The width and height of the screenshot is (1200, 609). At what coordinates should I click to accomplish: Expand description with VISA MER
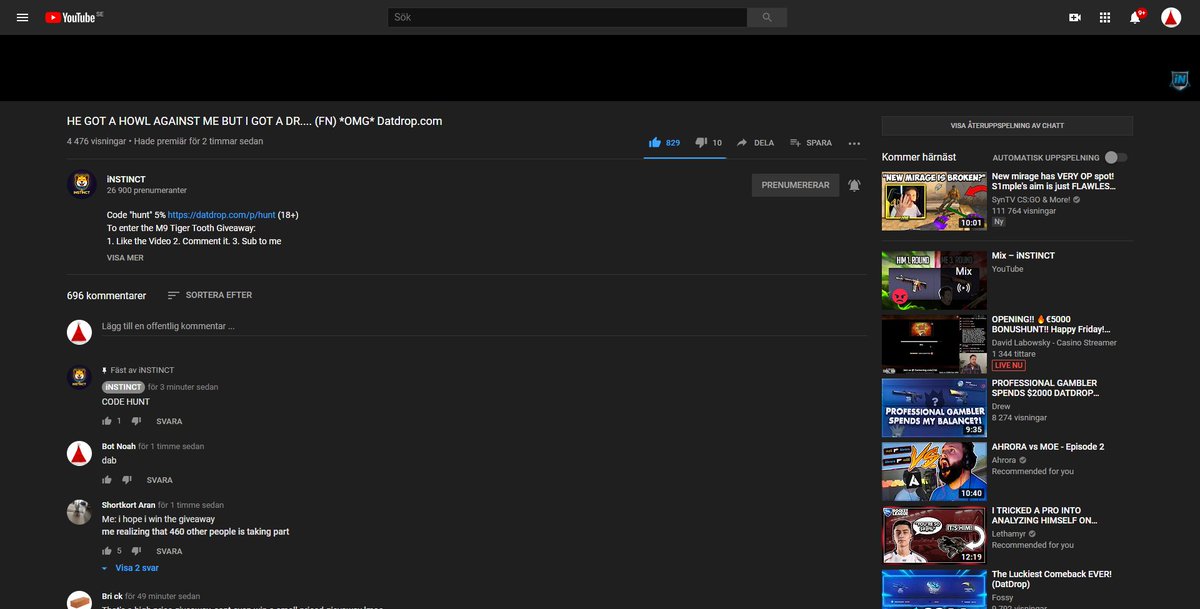(125, 258)
